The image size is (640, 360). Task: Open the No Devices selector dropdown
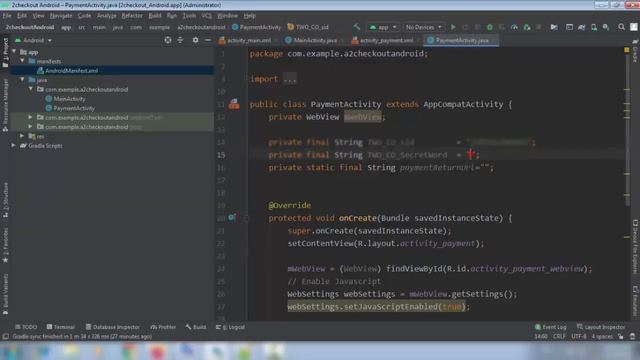[423, 27]
